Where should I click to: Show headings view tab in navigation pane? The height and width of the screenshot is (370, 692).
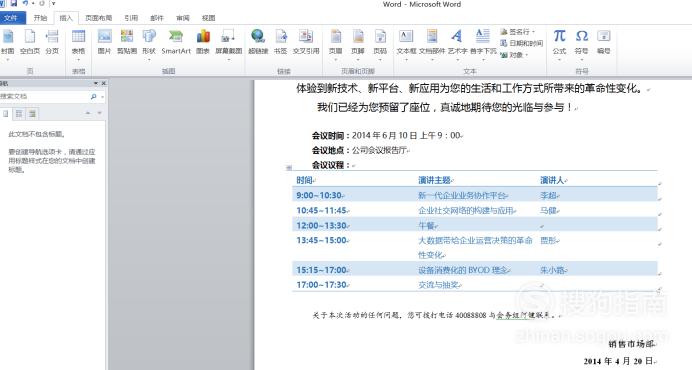(6, 114)
